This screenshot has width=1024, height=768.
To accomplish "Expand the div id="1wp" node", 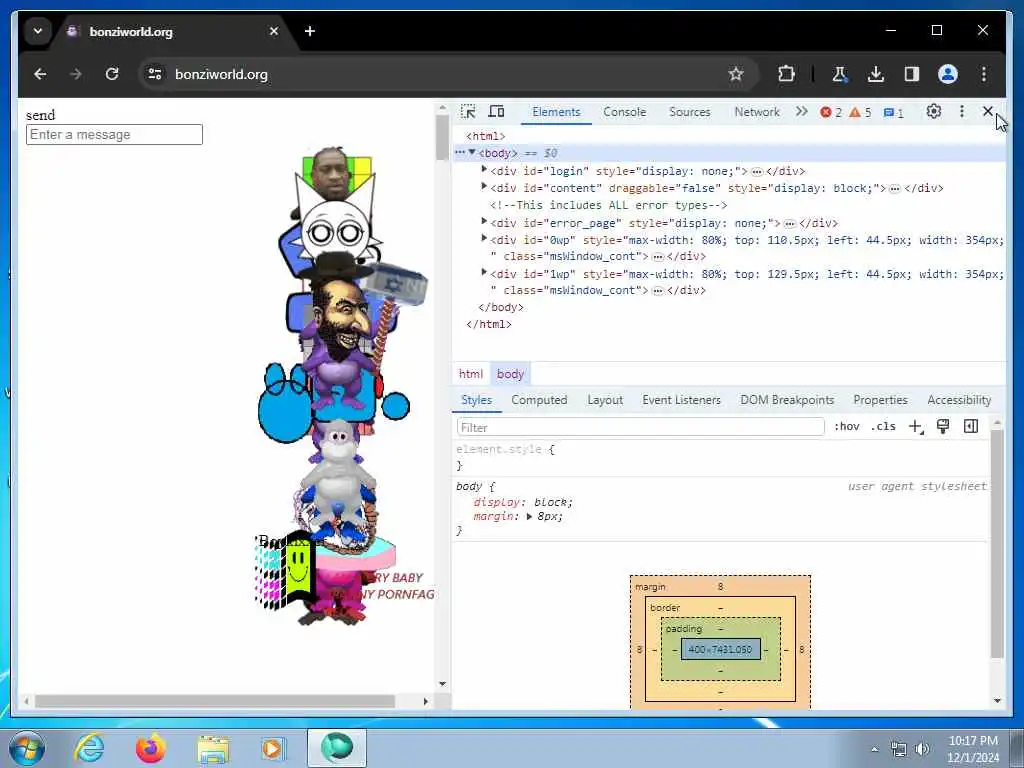I will coord(484,273).
